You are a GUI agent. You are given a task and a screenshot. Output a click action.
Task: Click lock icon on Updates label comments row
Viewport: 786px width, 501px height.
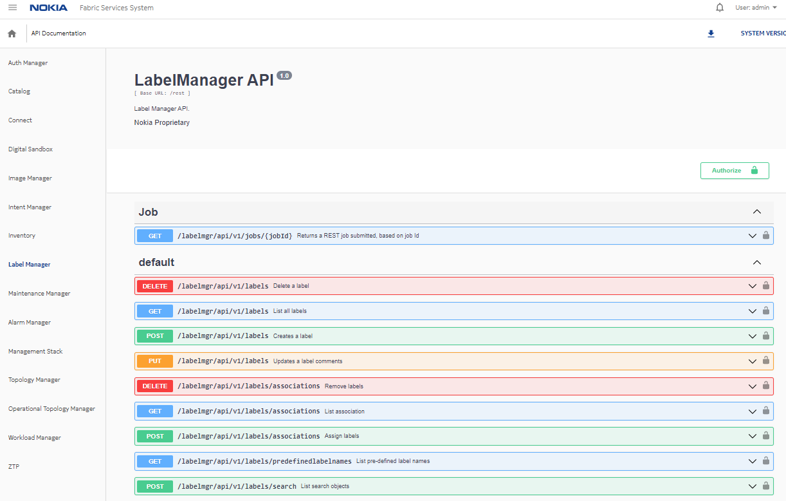coord(766,360)
